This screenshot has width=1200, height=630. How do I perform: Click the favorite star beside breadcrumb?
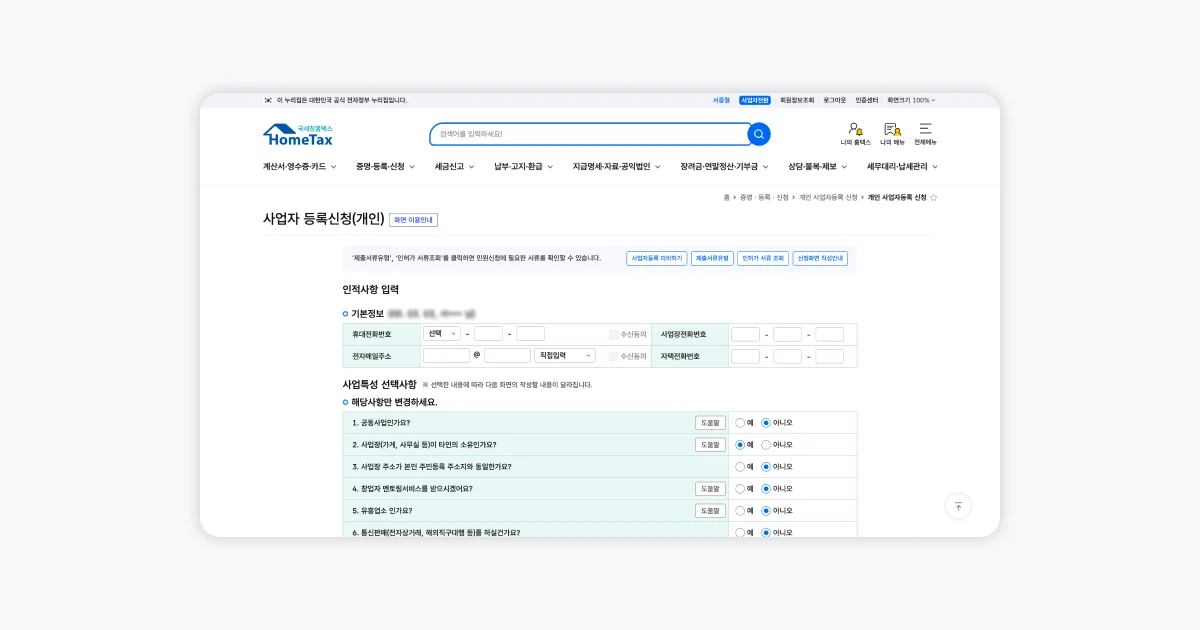[934, 198]
